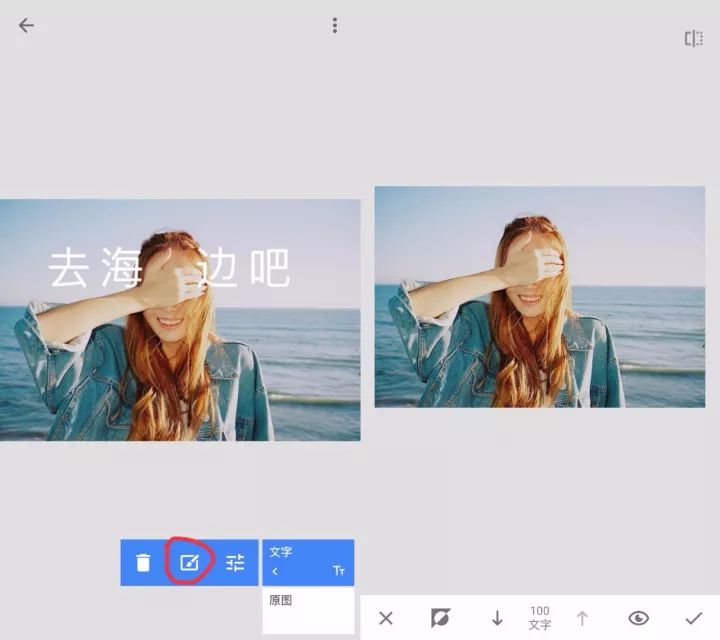
Task: Tap the 100 文字 brush value
Action: [540, 618]
